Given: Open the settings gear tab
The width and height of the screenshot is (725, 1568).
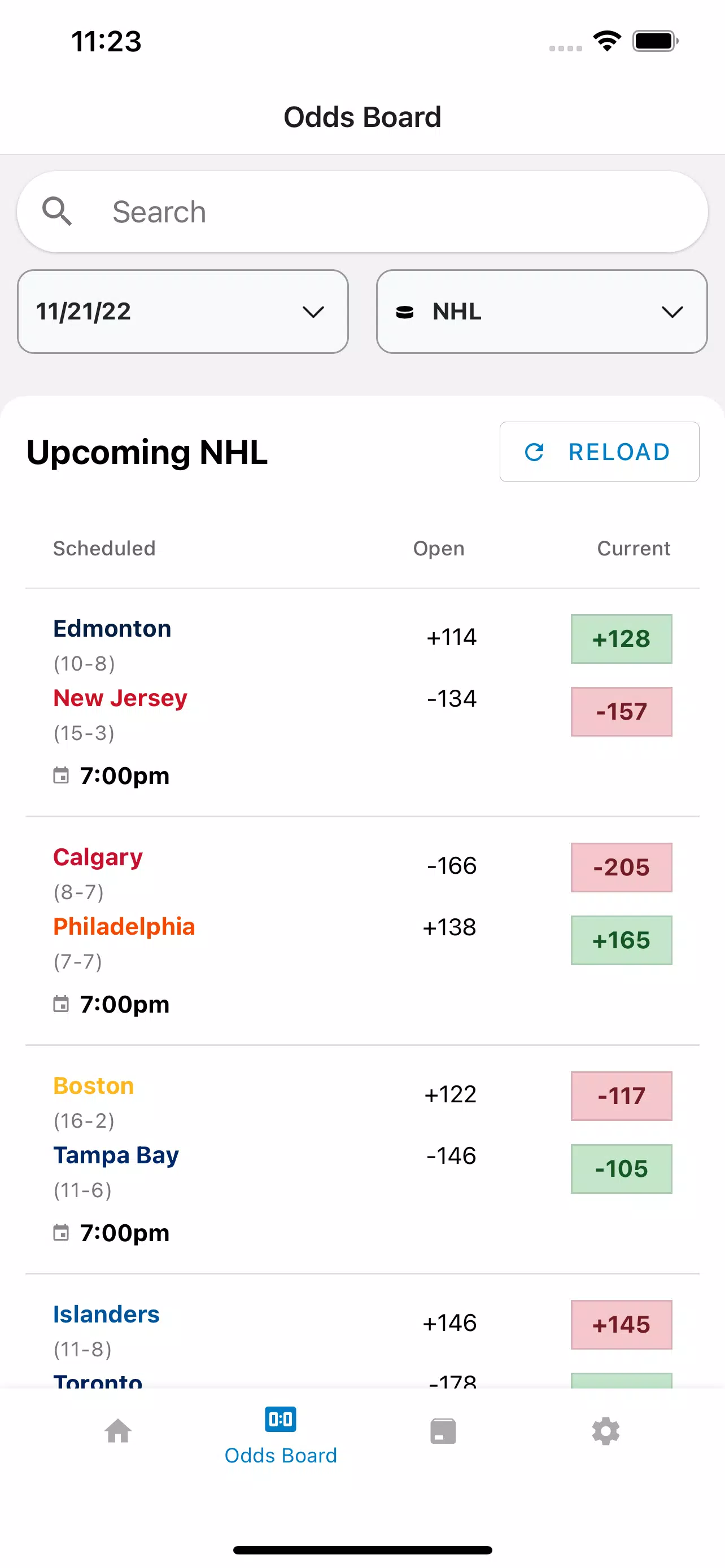Looking at the screenshot, I should click(x=606, y=1431).
